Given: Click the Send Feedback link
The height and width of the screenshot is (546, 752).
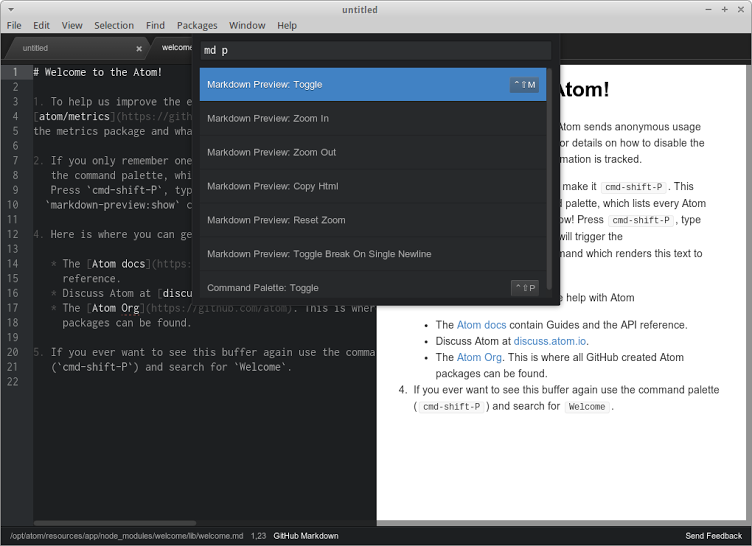Looking at the screenshot, I should [713, 536].
